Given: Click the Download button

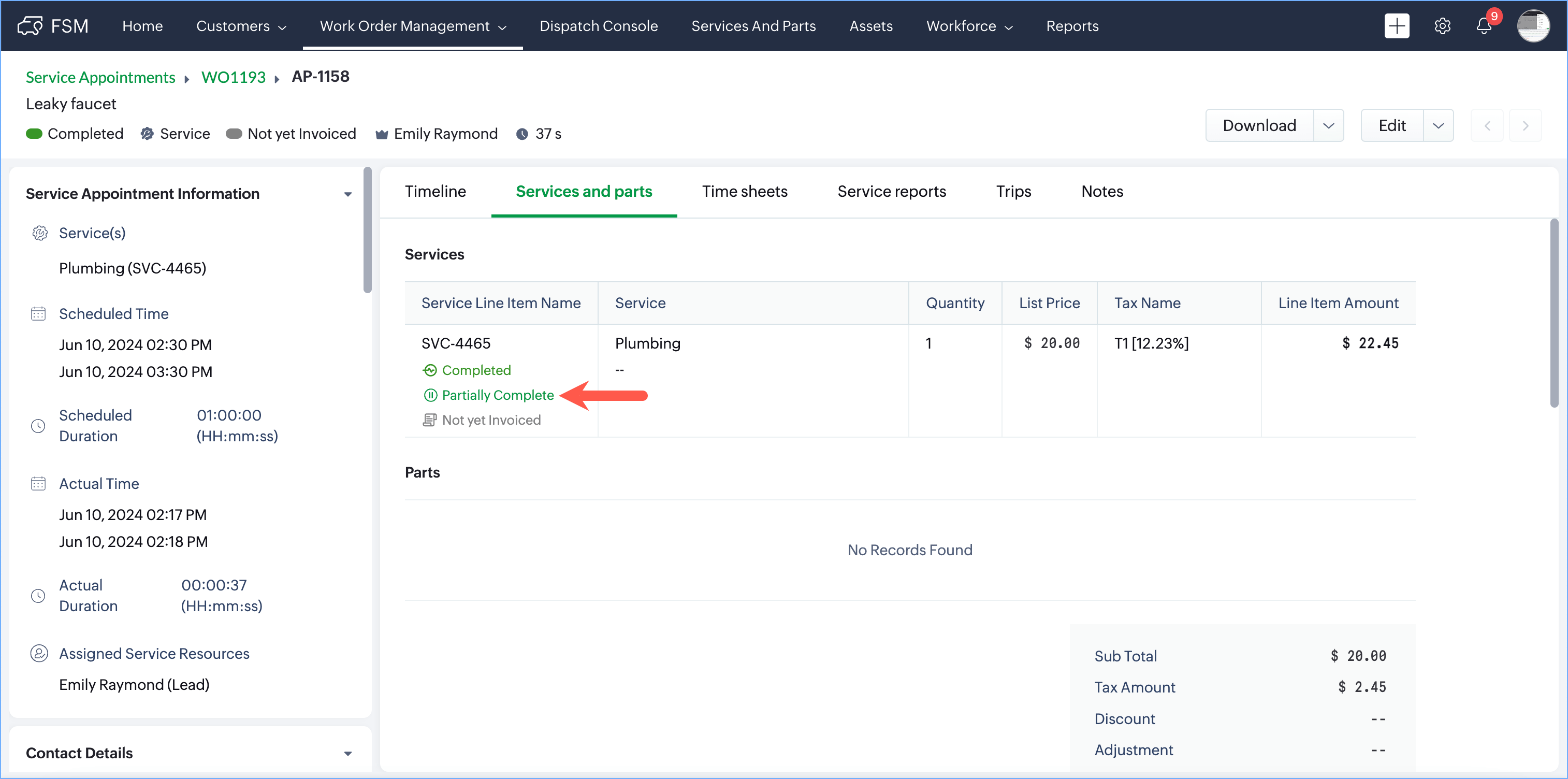Looking at the screenshot, I should 1259,125.
